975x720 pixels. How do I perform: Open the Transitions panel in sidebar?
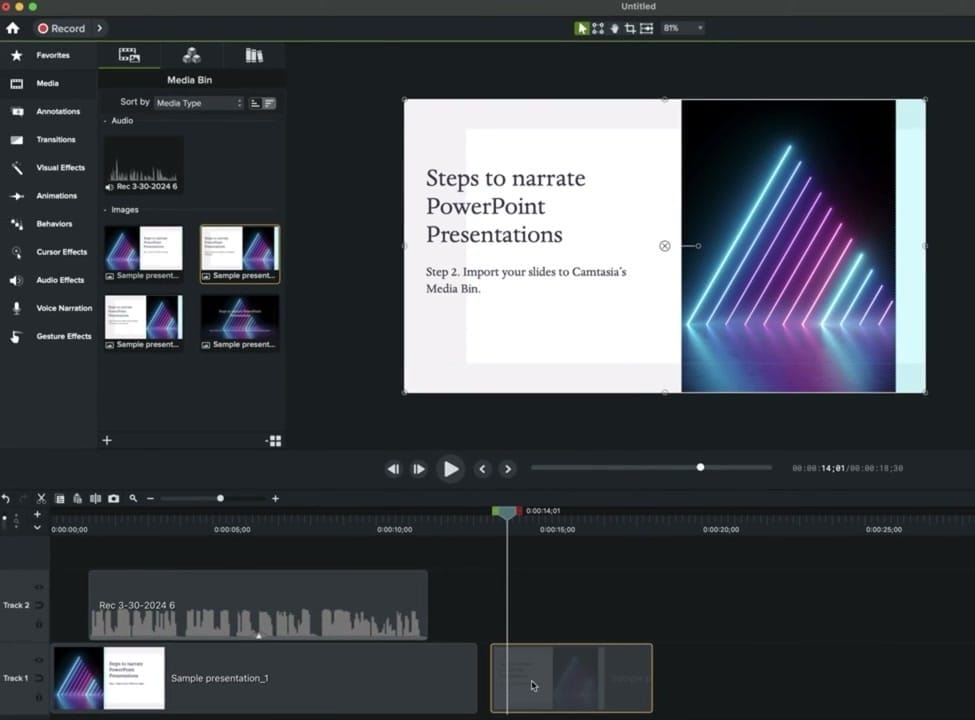coord(56,140)
